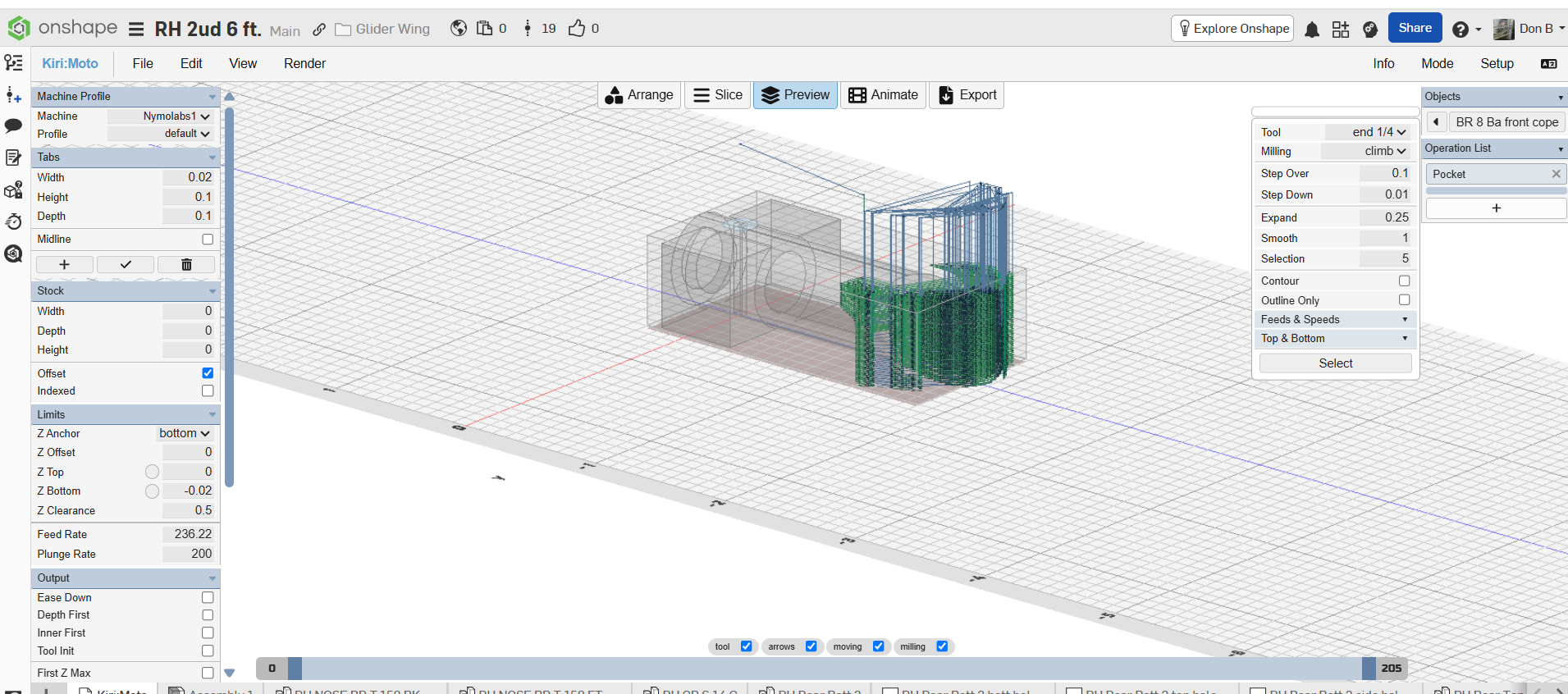The height and width of the screenshot is (694, 1568).
Task: Toggle the arrows visibility checkbox
Action: 811,646
